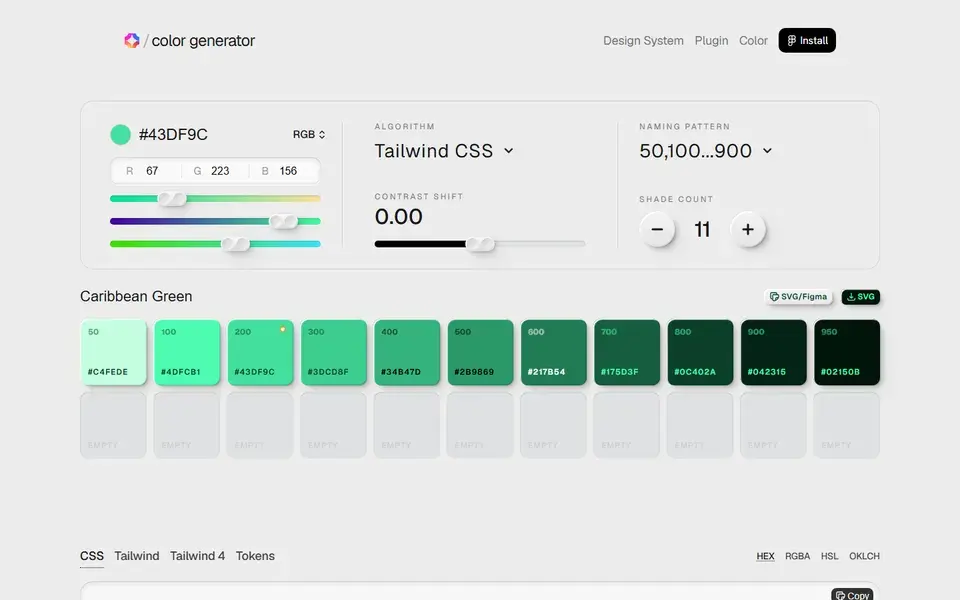Click the black Install button
This screenshot has height=600, width=960.
pyautogui.click(x=807, y=40)
